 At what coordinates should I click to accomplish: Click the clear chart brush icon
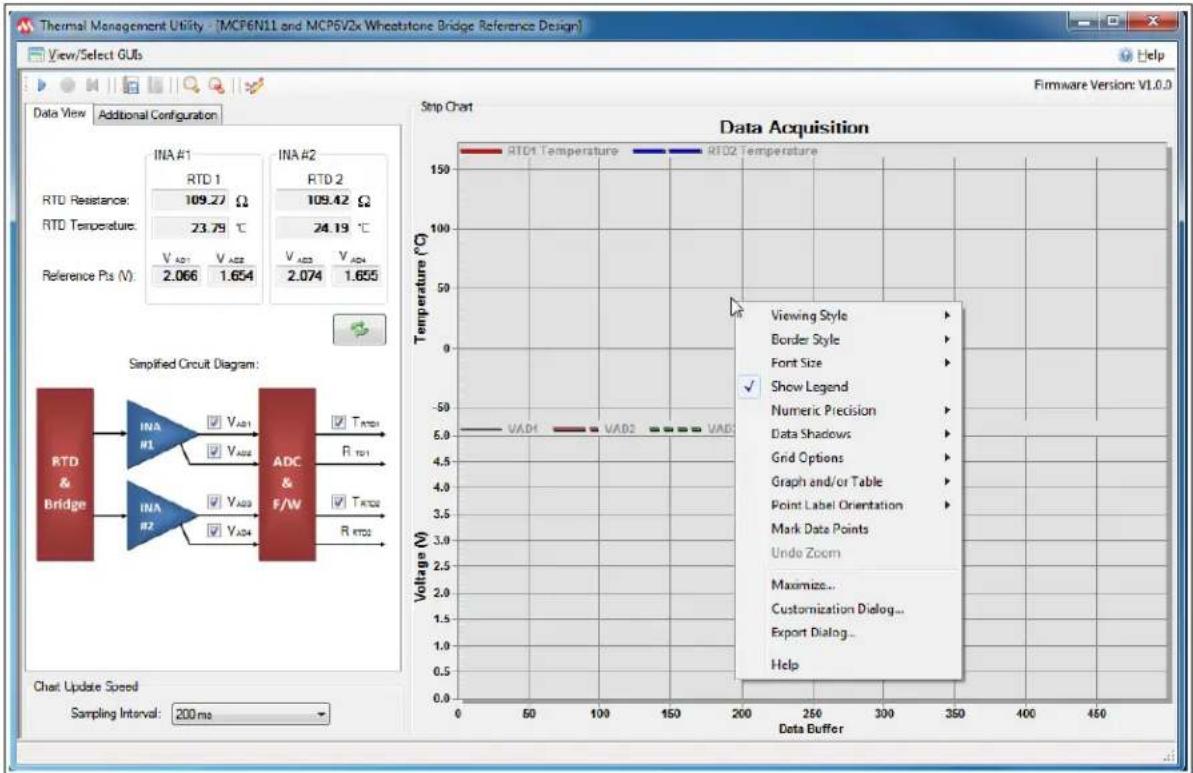(254, 85)
